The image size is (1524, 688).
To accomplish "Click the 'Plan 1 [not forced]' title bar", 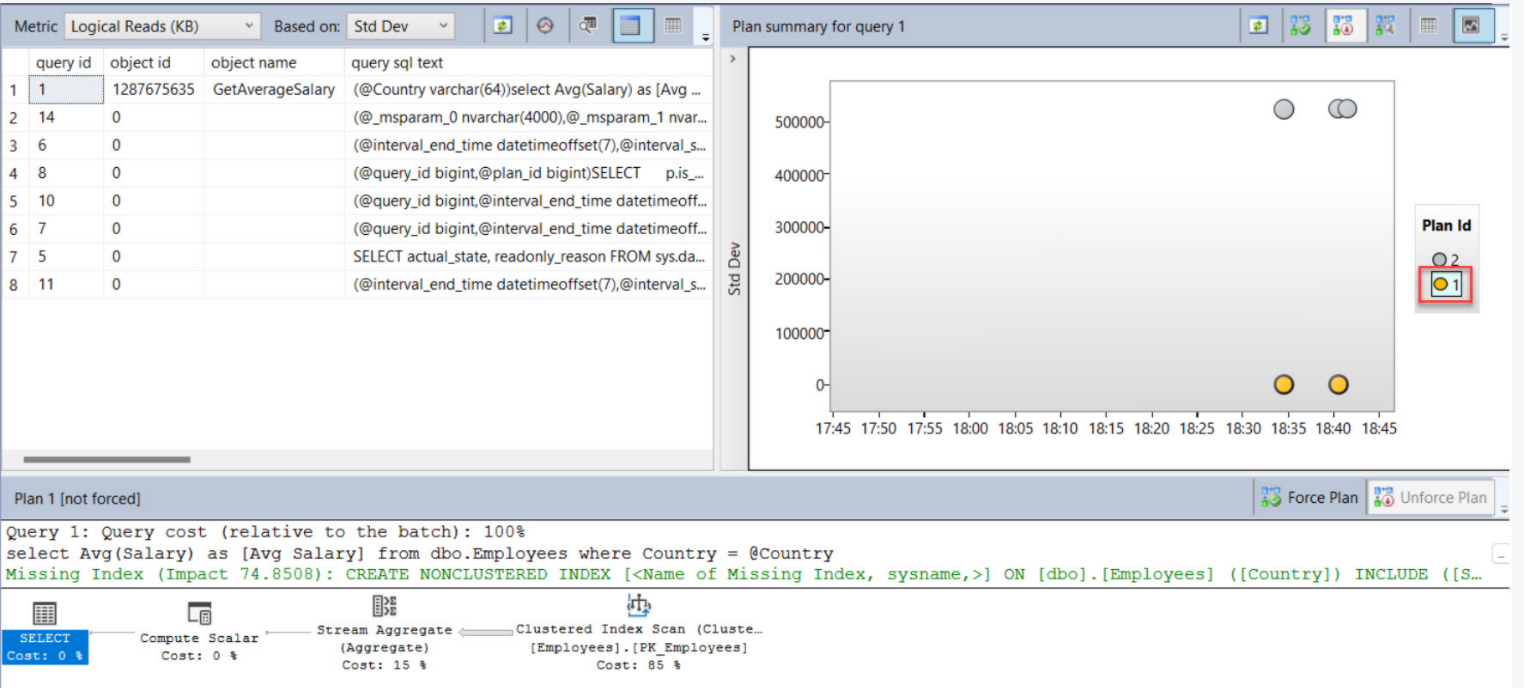I will pos(77,498).
